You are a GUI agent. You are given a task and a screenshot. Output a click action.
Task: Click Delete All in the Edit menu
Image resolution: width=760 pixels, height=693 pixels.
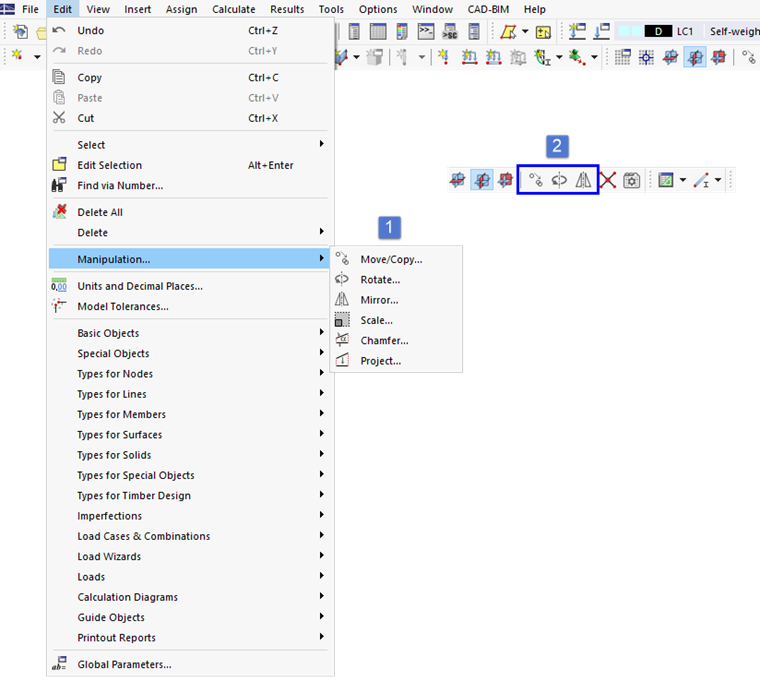click(190, 212)
